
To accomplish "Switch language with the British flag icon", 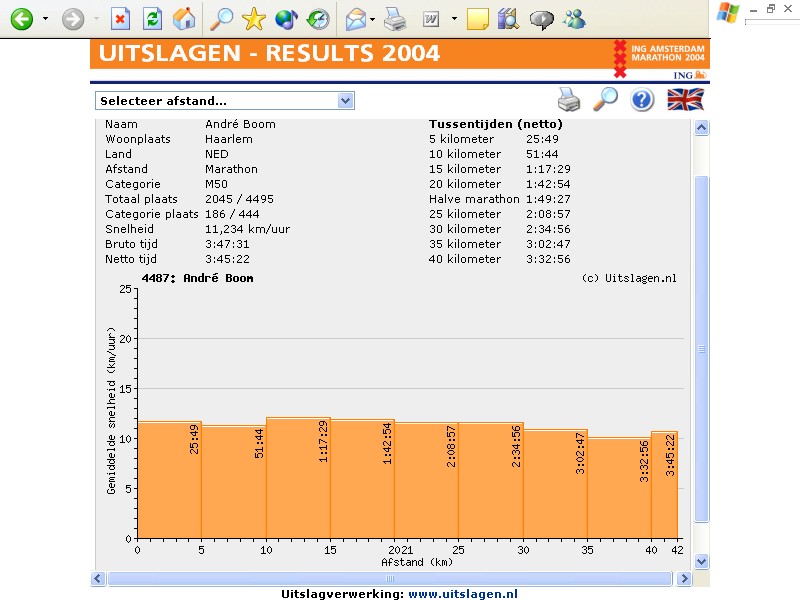I will tap(686, 100).
